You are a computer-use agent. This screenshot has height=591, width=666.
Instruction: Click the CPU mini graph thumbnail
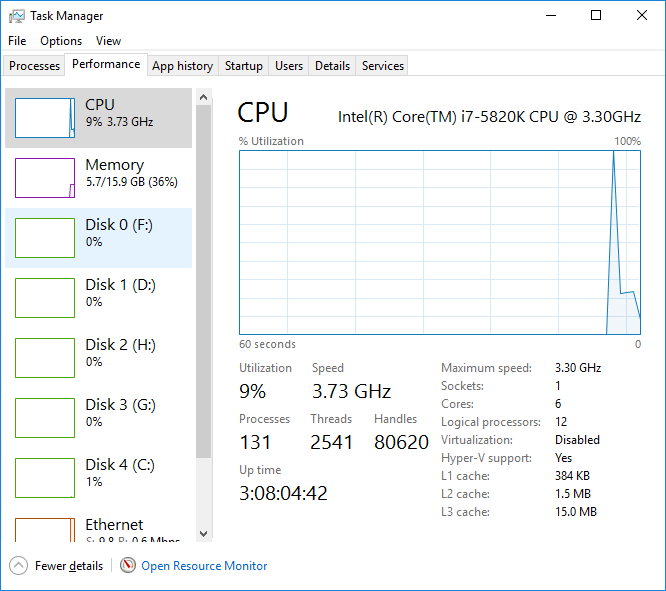click(x=45, y=118)
